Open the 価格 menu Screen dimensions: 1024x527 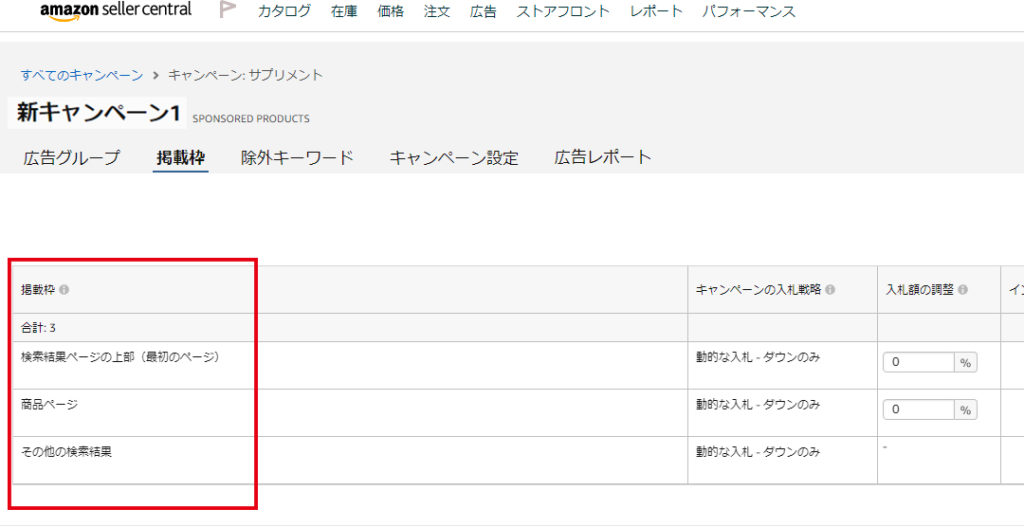pos(391,11)
